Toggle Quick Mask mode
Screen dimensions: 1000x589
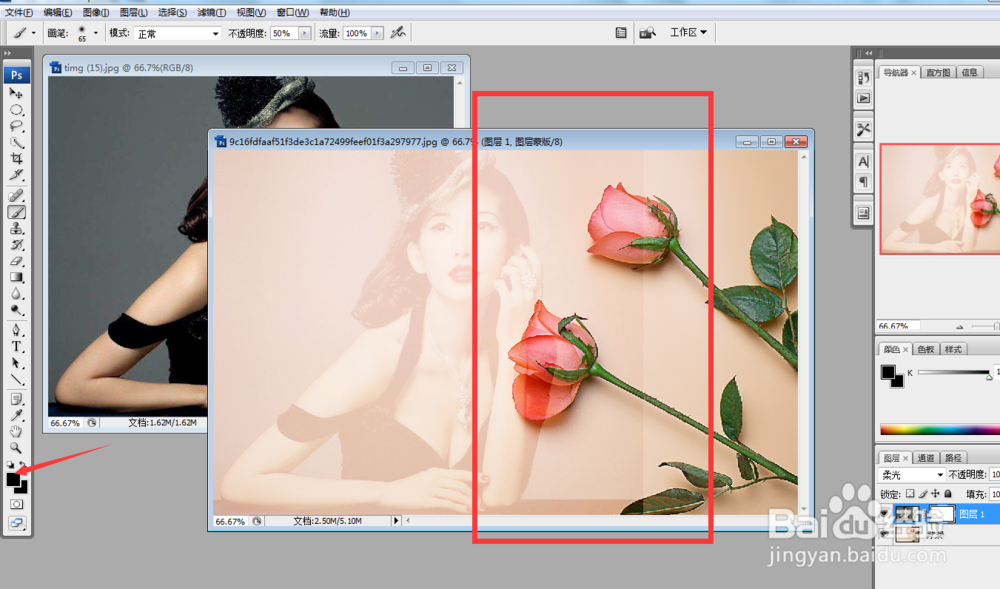pos(17,504)
